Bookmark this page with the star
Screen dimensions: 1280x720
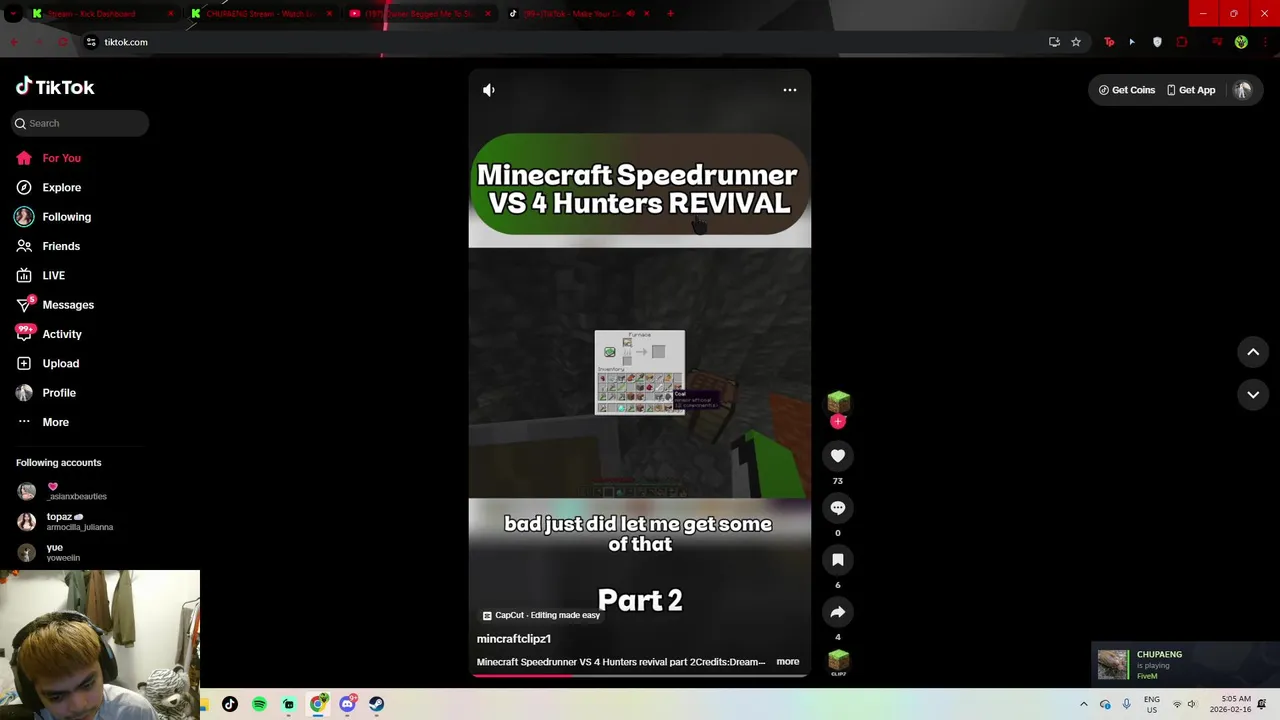click(1076, 42)
